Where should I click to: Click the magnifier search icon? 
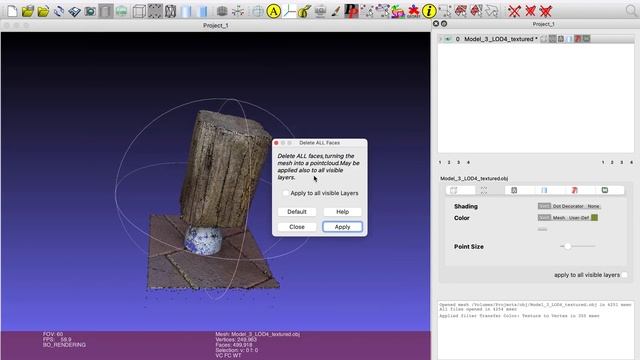pos(631,11)
